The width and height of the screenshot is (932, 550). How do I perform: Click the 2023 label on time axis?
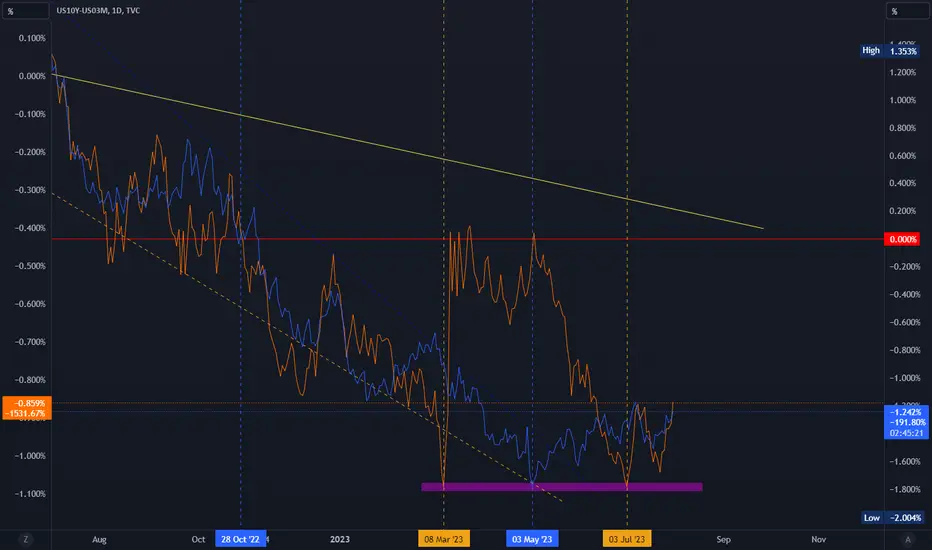[340, 539]
